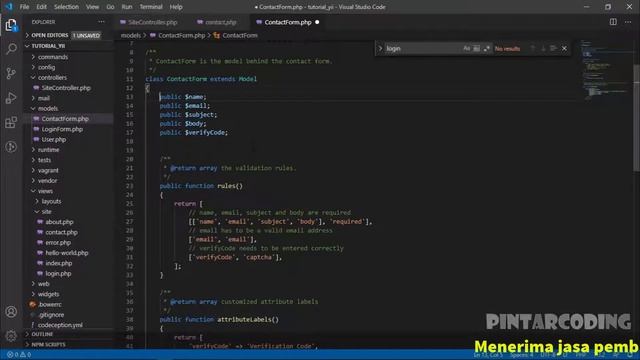Expand the layouts folder
The height and width of the screenshot is (360, 640).
(x=51, y=202)
